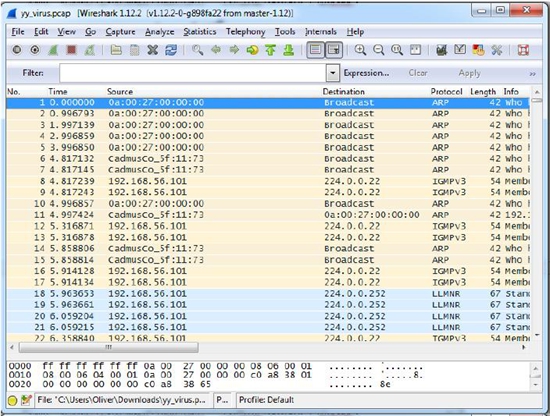Select packet 18 with time 5.963653
This screenshot has height=416, width=550.
click(268, 293)
